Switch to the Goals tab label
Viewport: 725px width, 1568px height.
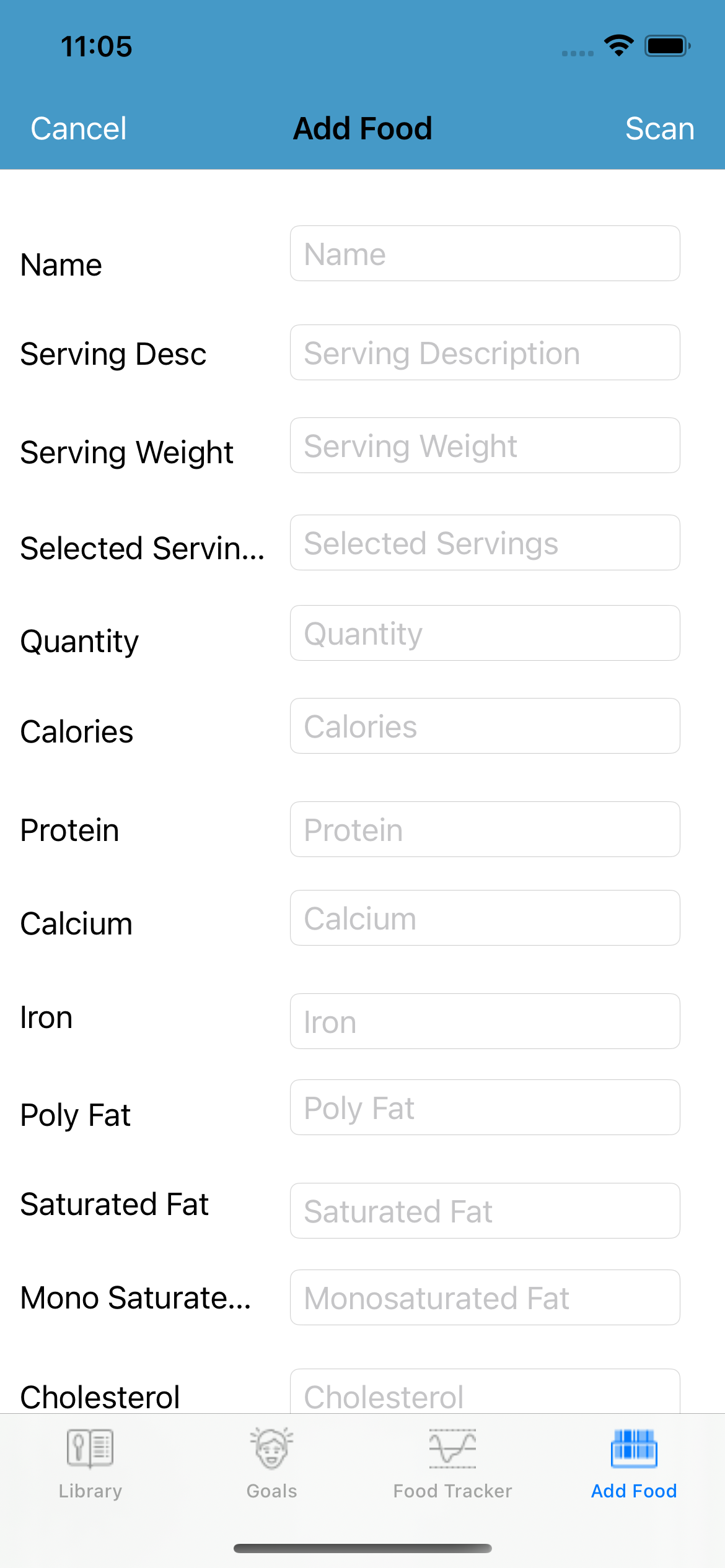coord(271,1491)
